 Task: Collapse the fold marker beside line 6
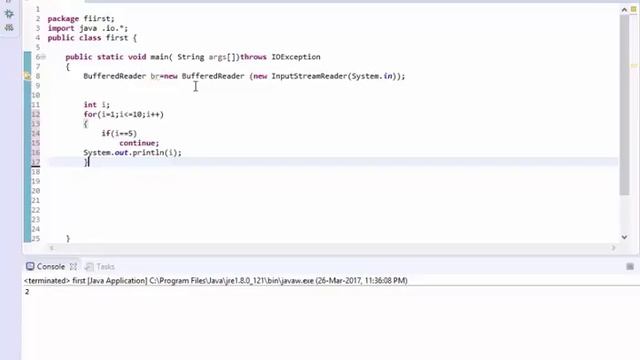tap(44, 57)
